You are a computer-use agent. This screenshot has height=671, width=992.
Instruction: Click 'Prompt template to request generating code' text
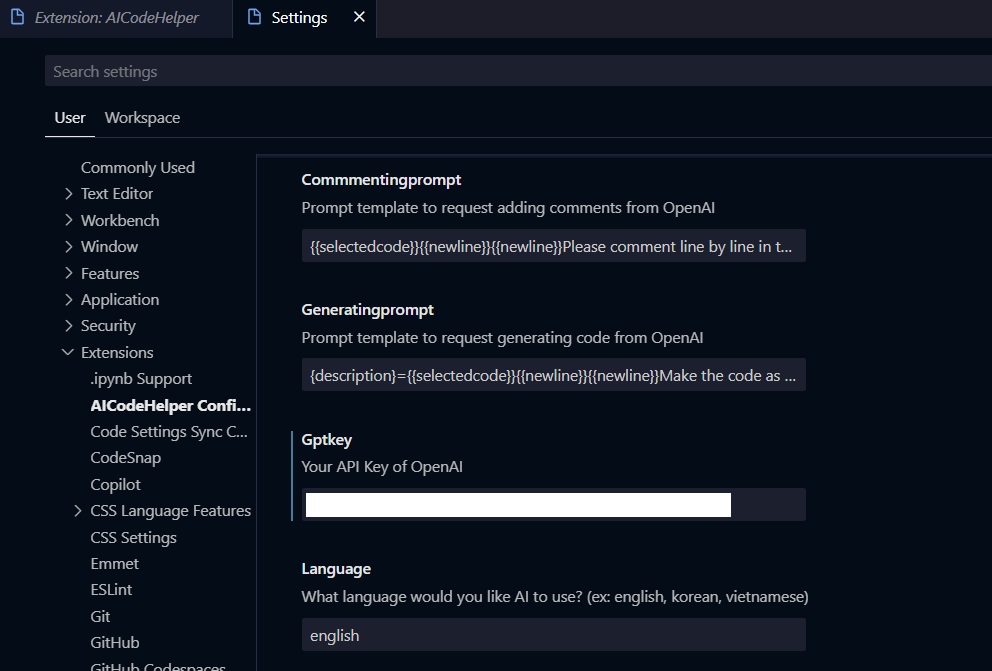point(502,338)
